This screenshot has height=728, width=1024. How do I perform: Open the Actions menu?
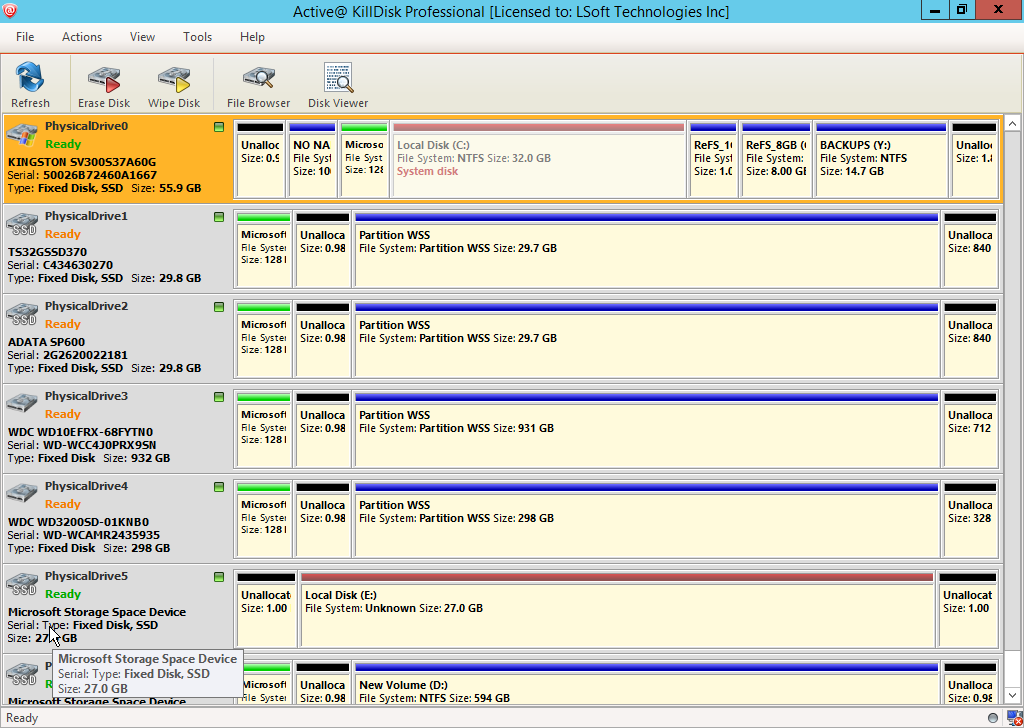click(82, 37)
